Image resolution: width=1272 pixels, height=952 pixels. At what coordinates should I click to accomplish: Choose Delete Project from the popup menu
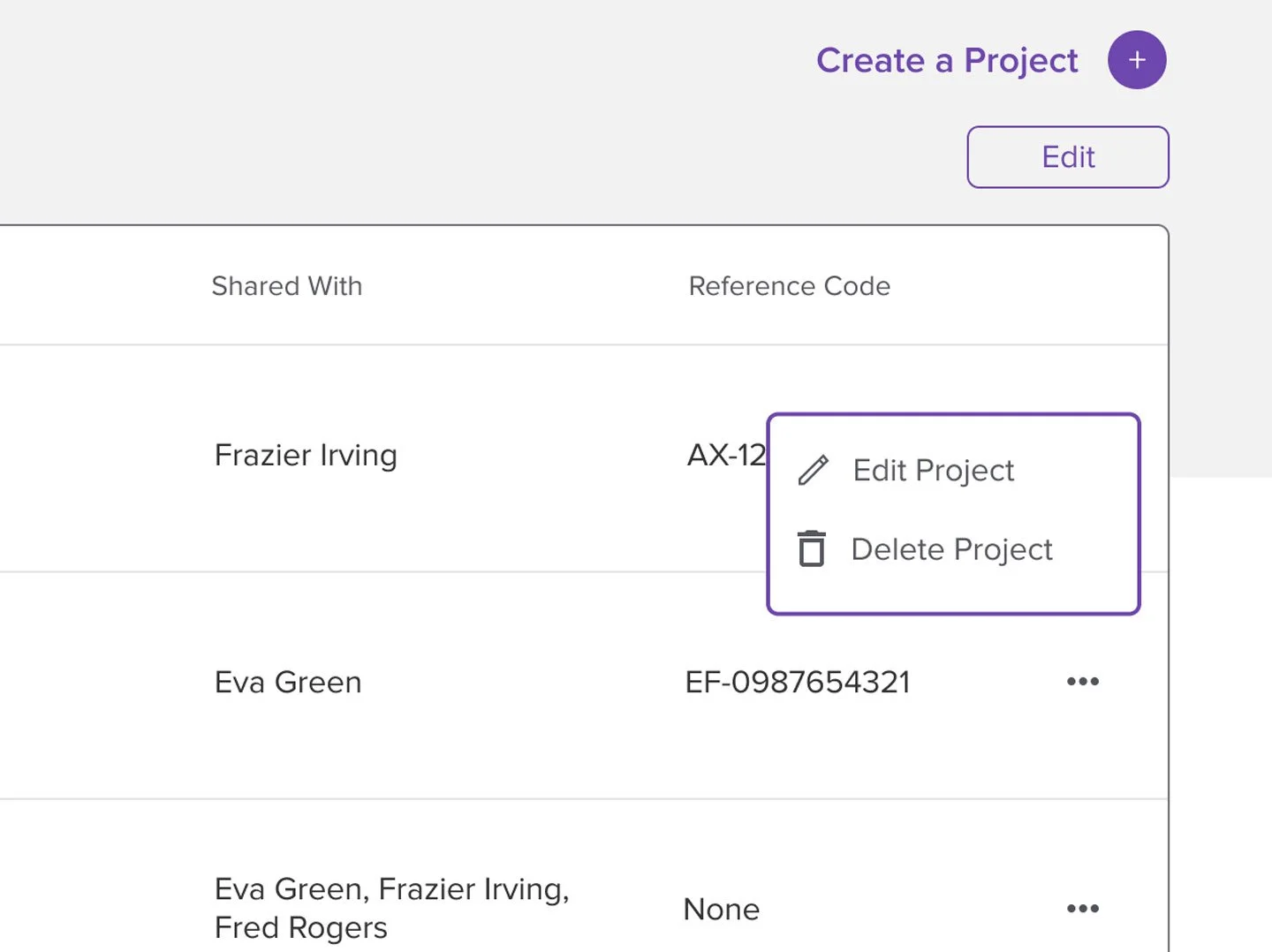pos(951,549)
